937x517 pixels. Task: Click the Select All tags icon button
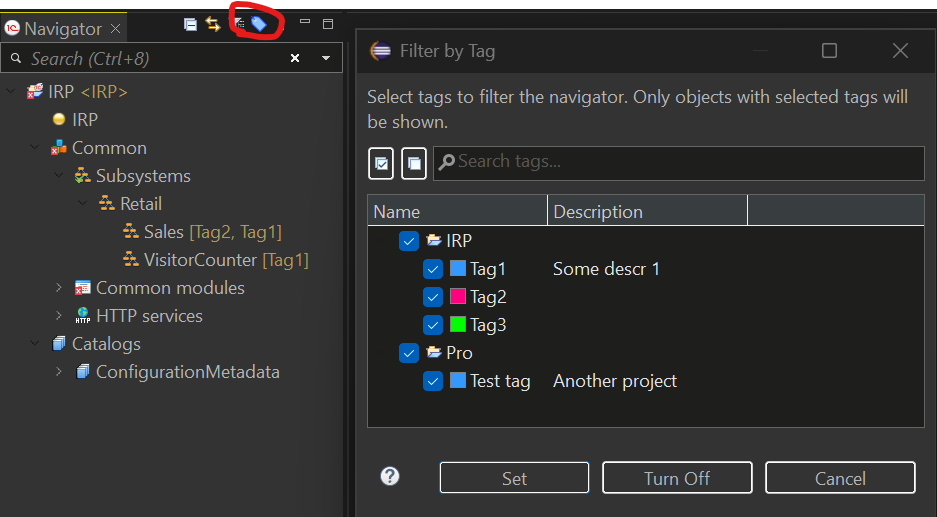click(x=381, y=163)
